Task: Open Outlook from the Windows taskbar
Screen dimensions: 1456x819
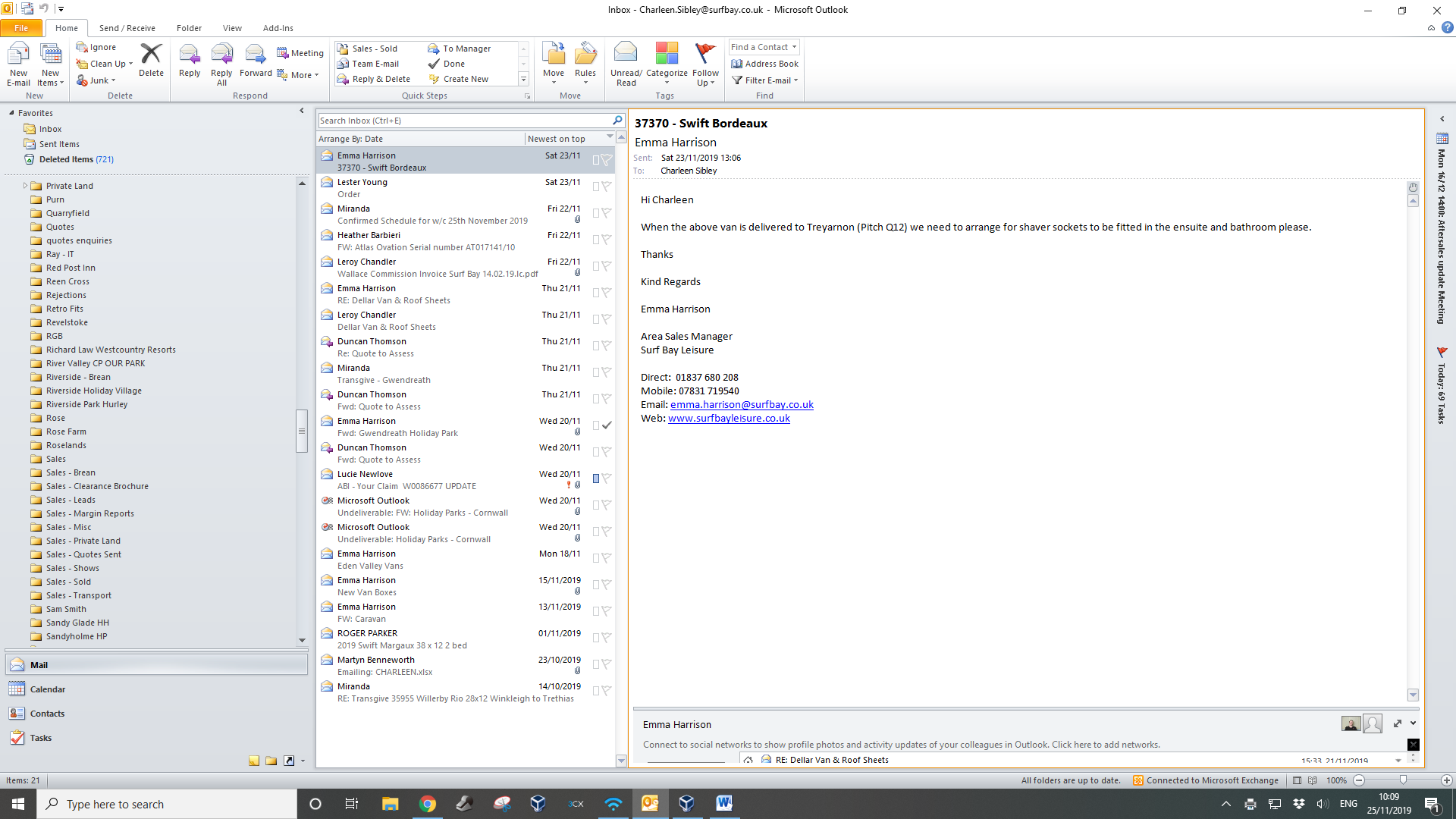Action: (x=650, y=804)
